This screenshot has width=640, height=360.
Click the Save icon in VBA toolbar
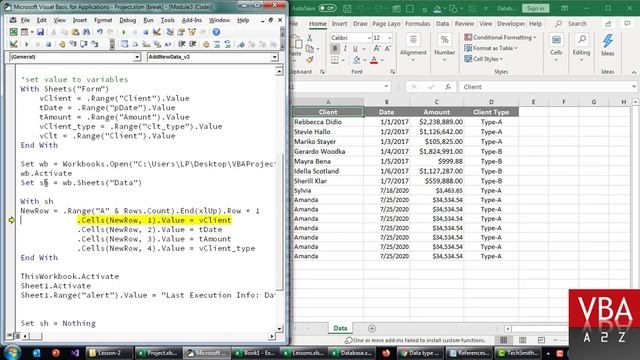pos(40,32)
